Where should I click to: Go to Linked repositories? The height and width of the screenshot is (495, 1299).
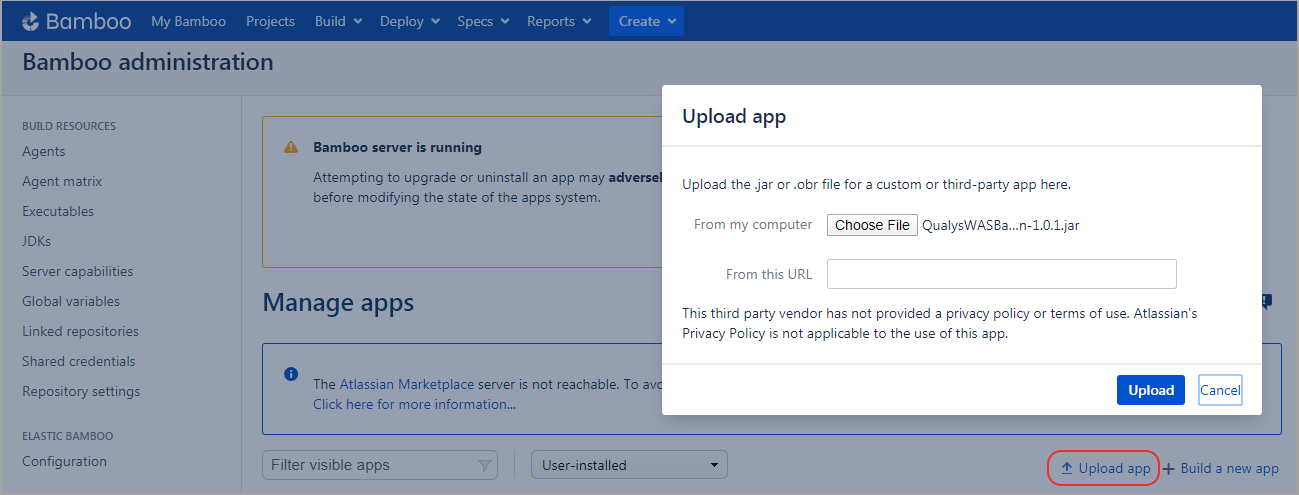tap(80, 331)
